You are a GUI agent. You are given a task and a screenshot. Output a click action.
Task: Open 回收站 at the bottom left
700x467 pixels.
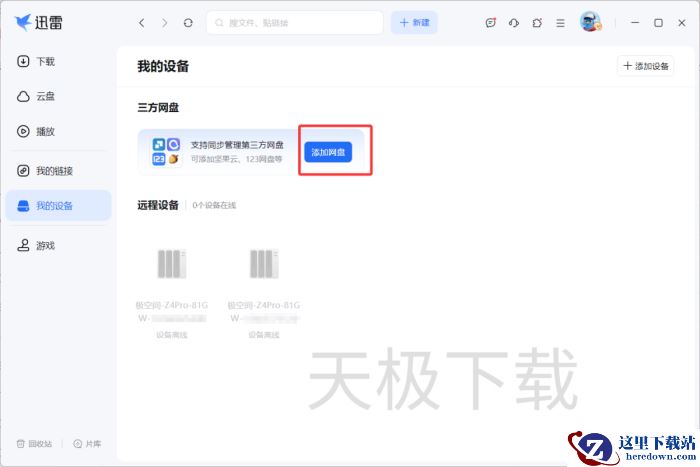tap(34, 444)
